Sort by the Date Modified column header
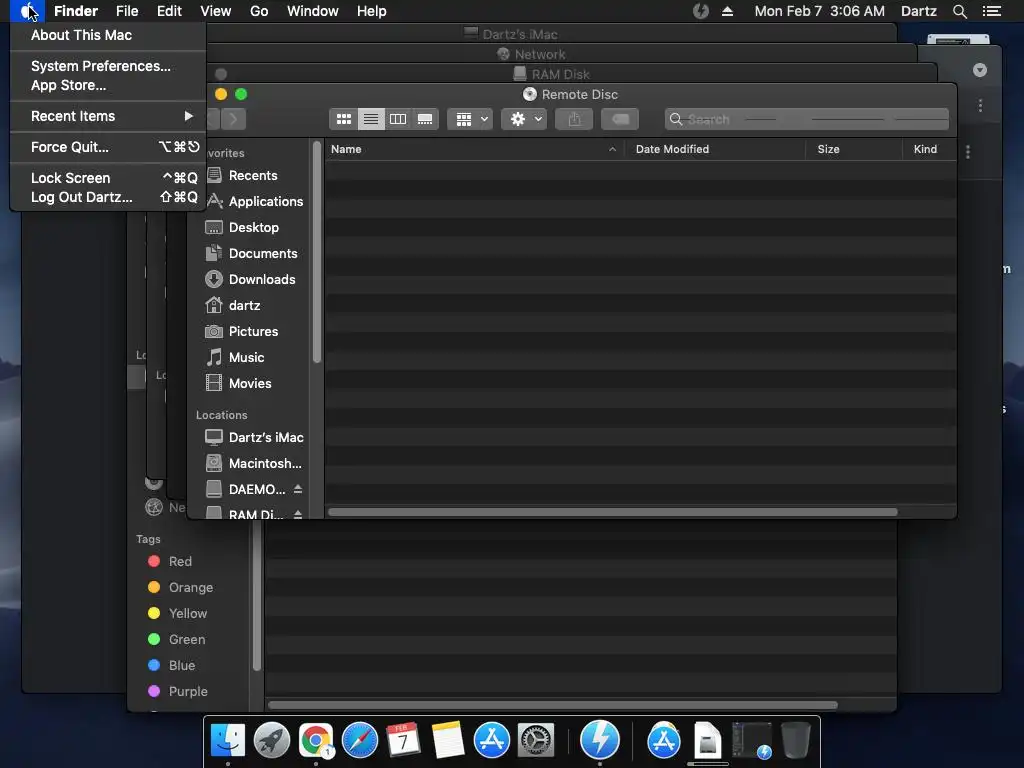The width and height of the screenshot is (1024, 768). tap(714, 150)
